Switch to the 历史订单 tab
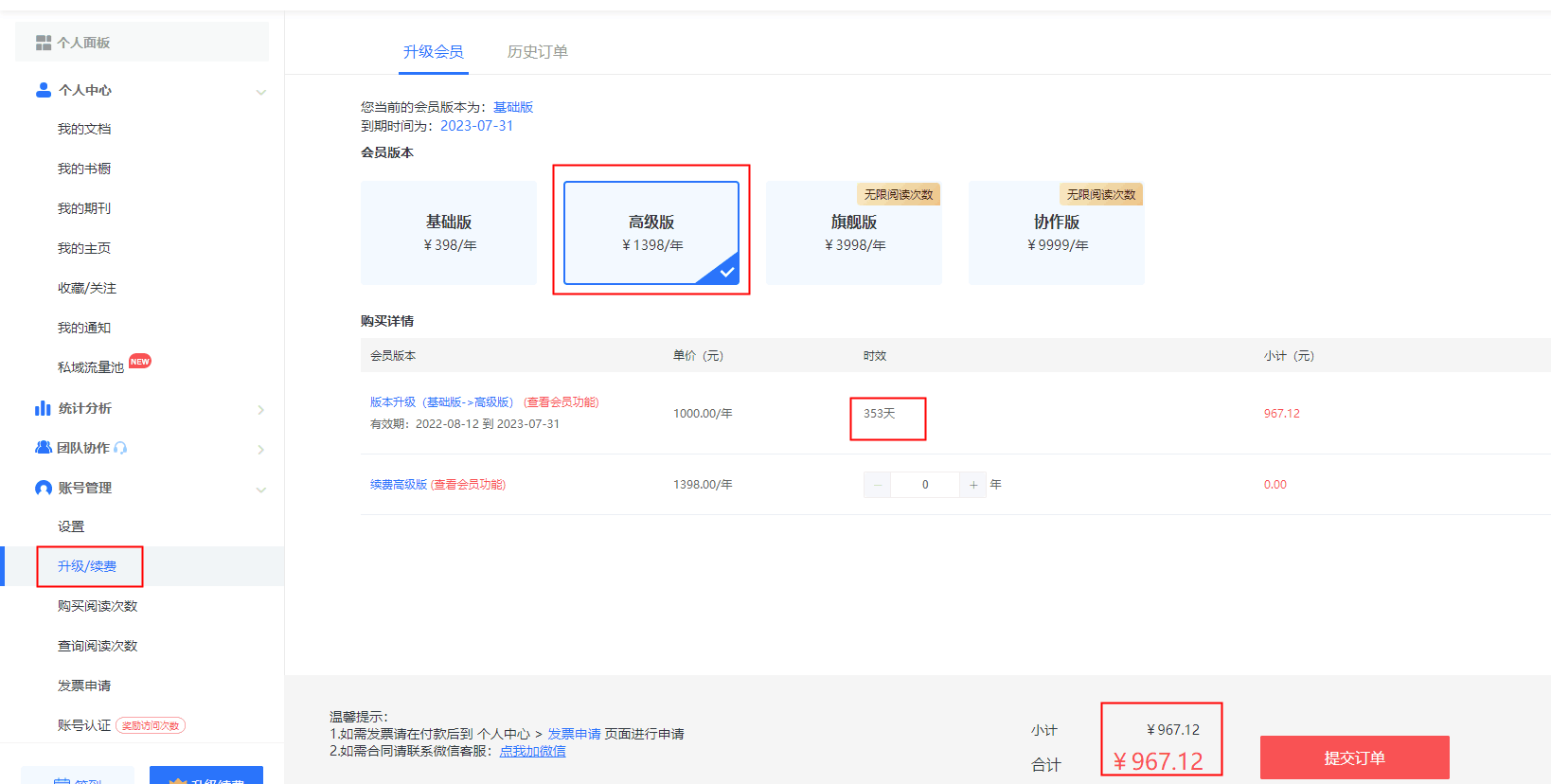The image size is (1551, 784). point(538,52)
